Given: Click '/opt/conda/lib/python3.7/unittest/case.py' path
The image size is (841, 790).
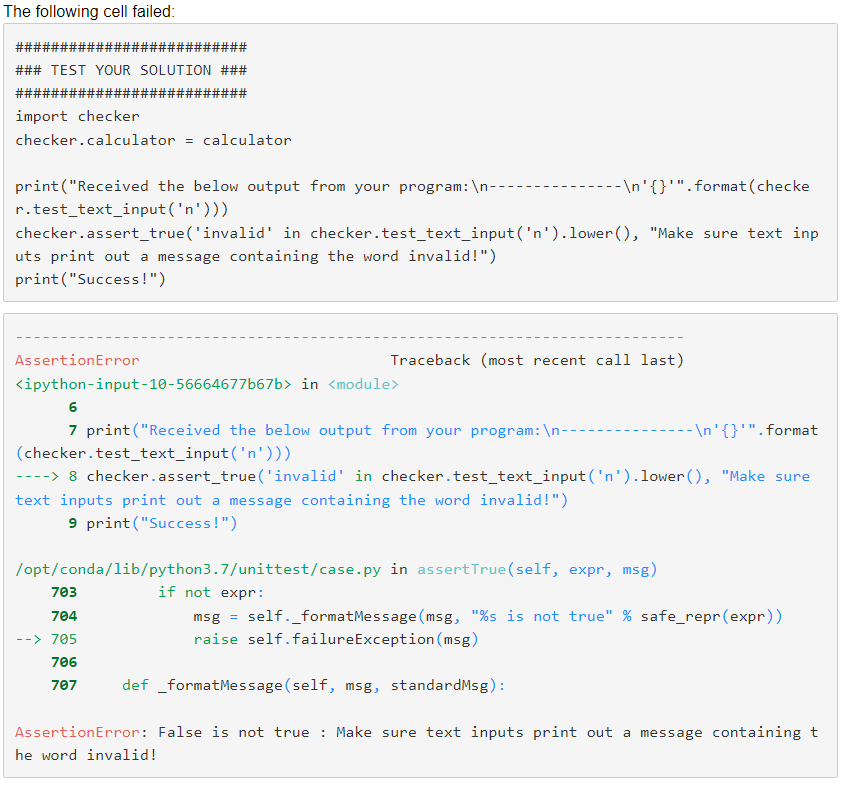Looking at the screenshot, I should [198, 570].
